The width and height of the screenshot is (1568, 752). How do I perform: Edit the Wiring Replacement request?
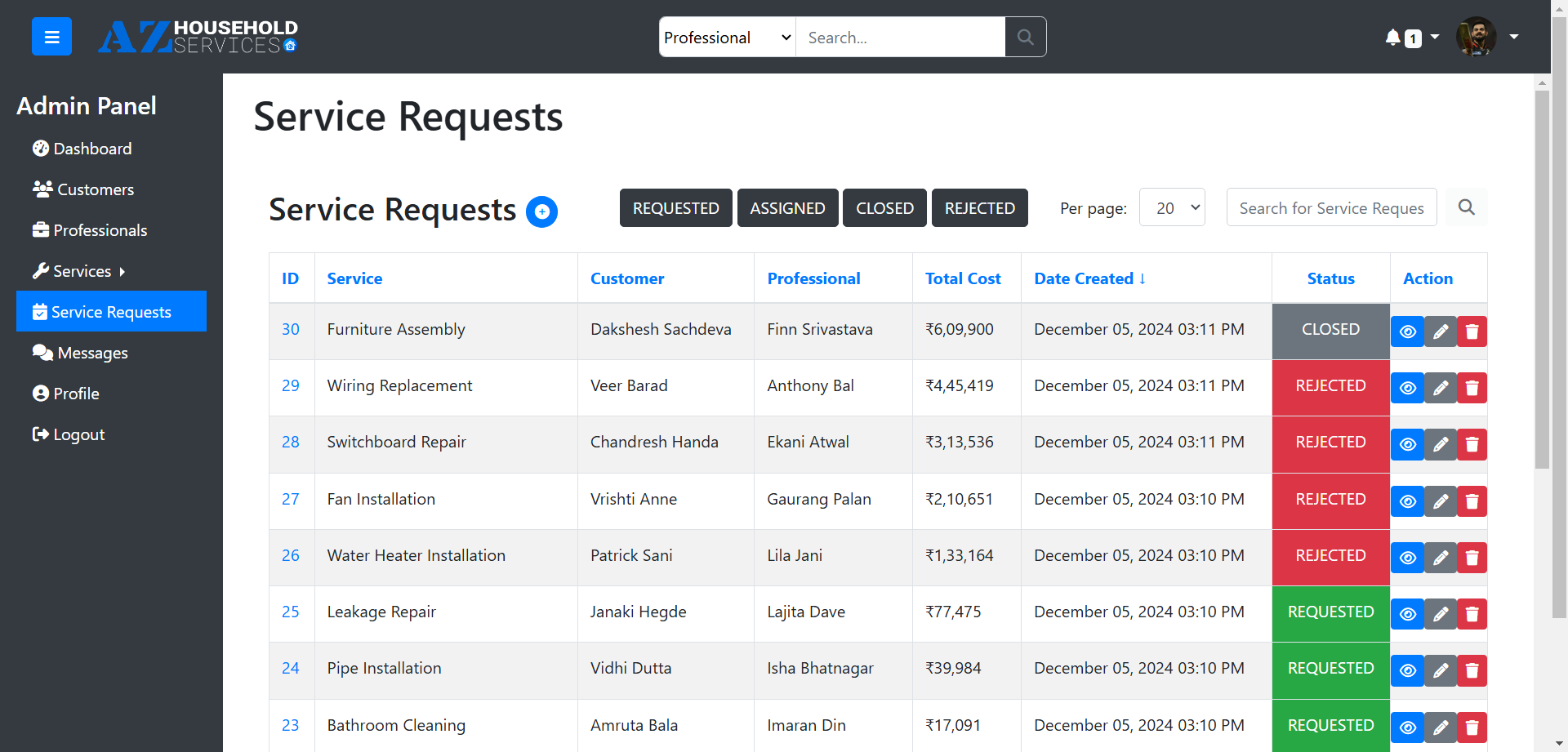tap(1440, 388)
